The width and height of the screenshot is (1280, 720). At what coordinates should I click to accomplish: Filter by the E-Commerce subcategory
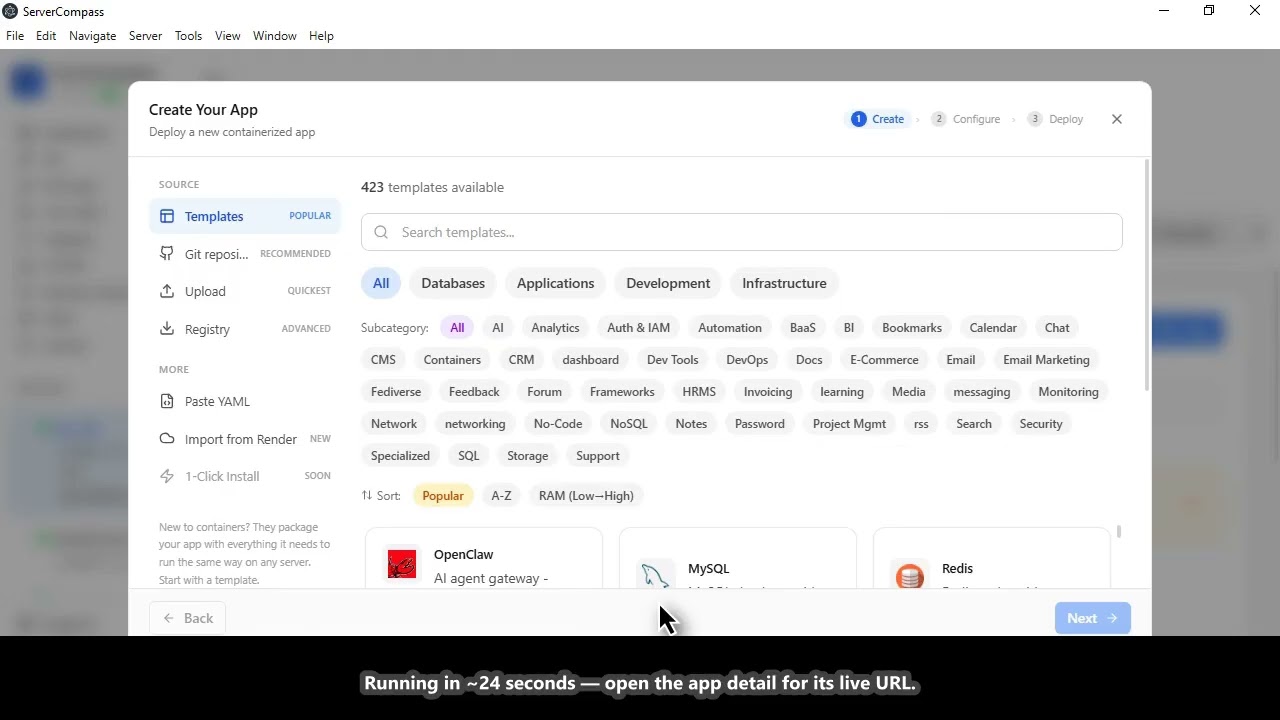pos(884,360)
